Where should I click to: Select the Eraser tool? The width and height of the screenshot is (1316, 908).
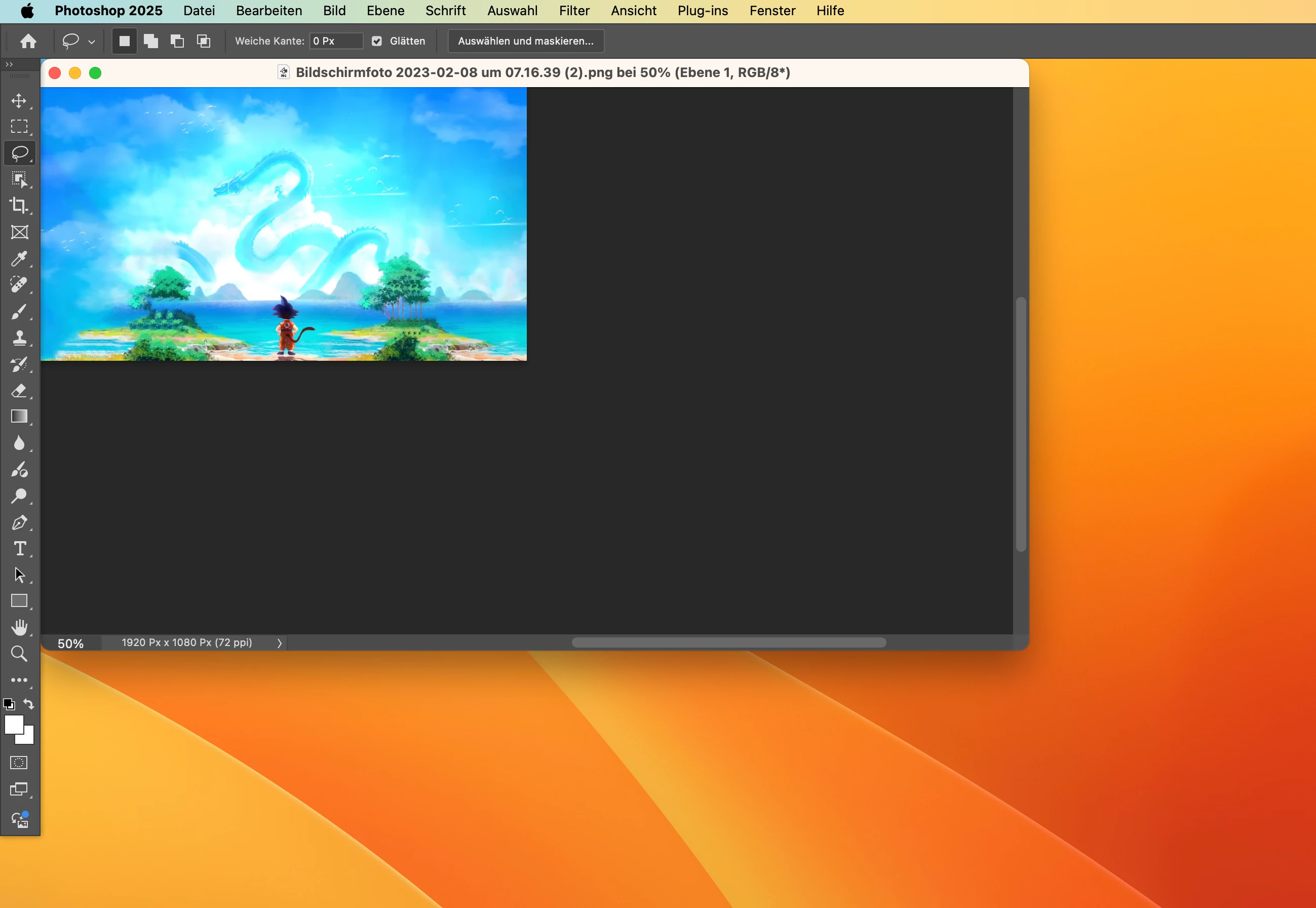click(19, 390)
